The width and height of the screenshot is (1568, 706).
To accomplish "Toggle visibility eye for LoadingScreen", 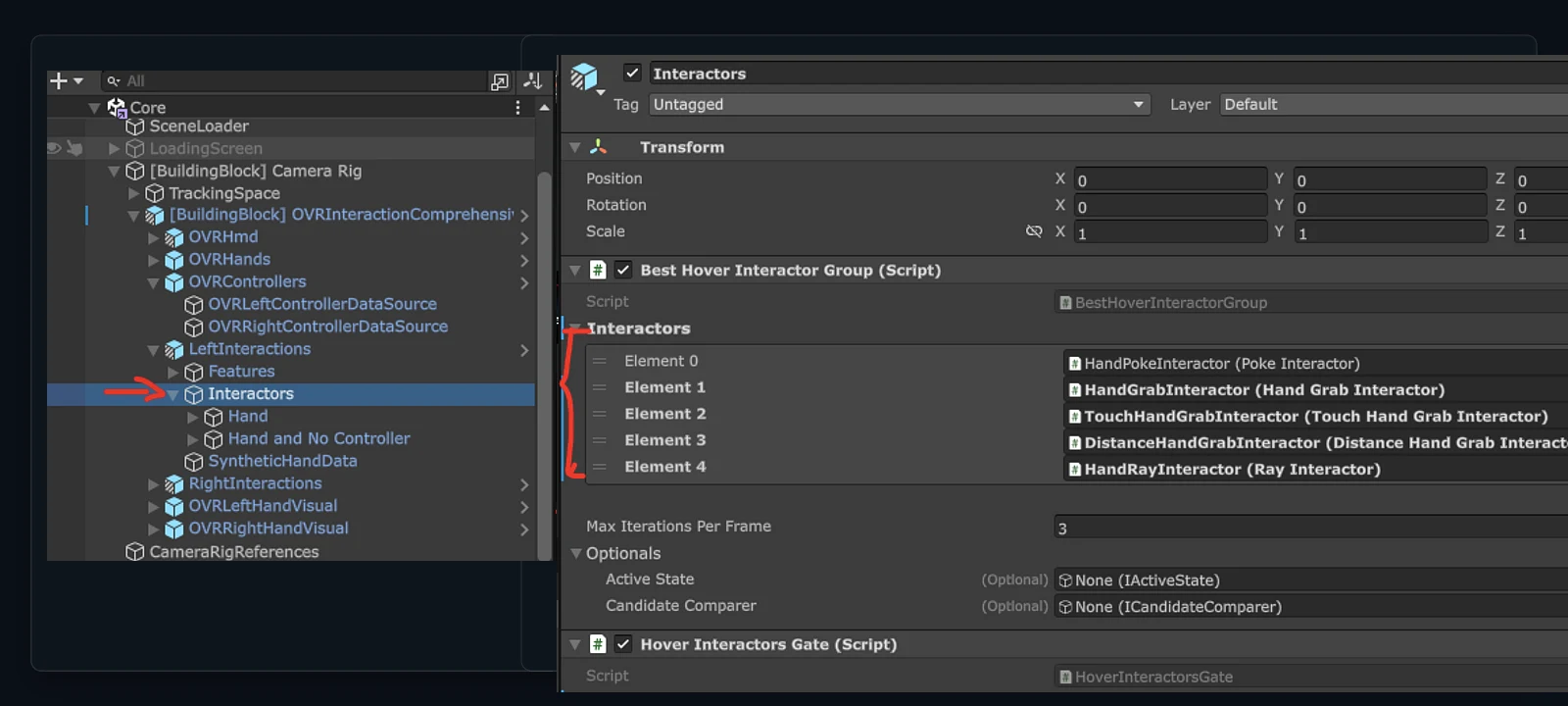I will (x=54, y=148).
